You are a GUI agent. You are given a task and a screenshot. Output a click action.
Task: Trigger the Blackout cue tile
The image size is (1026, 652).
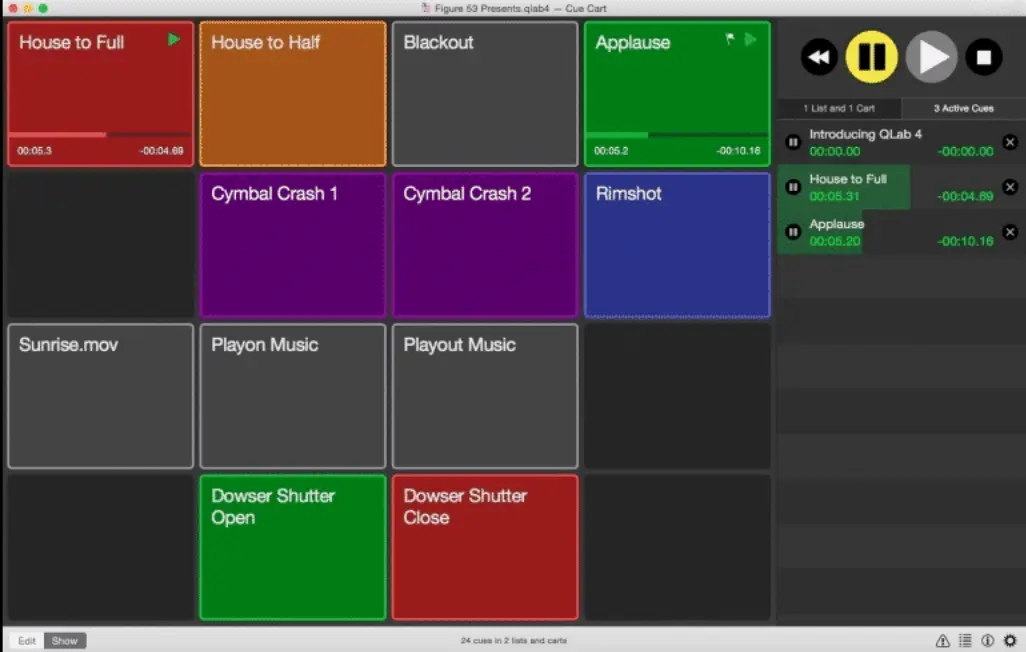[x=485, y=94]
